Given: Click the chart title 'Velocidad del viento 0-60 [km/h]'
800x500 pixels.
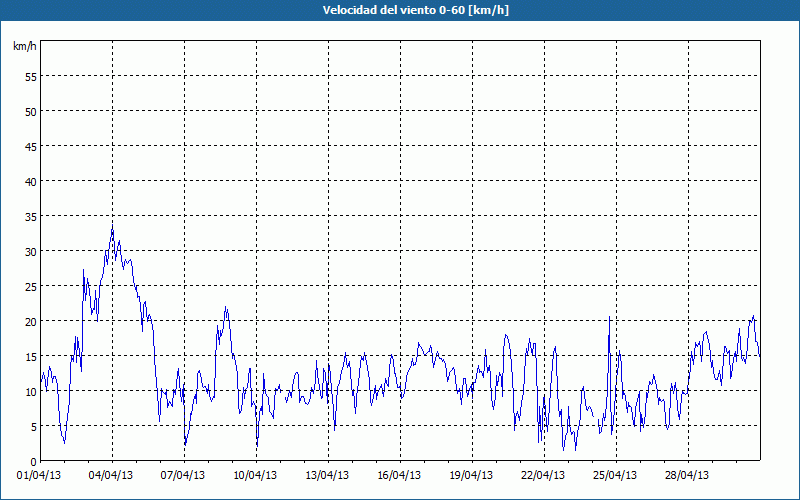Looking at the screenshot, I should pos(415,10).
